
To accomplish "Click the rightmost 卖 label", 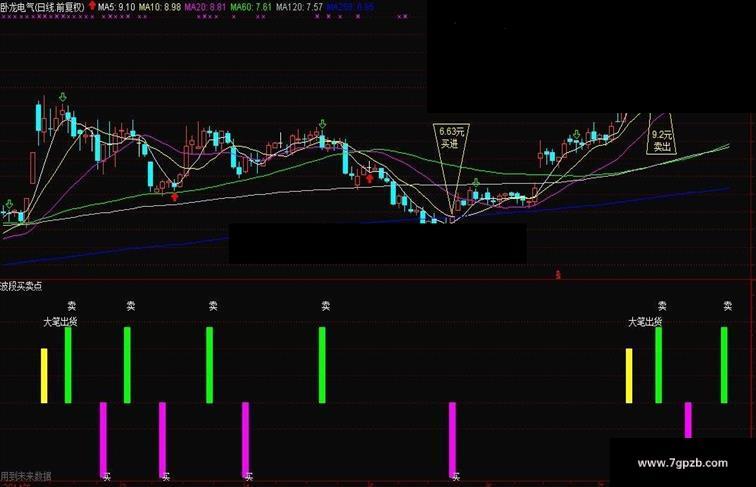I will 728,305.
